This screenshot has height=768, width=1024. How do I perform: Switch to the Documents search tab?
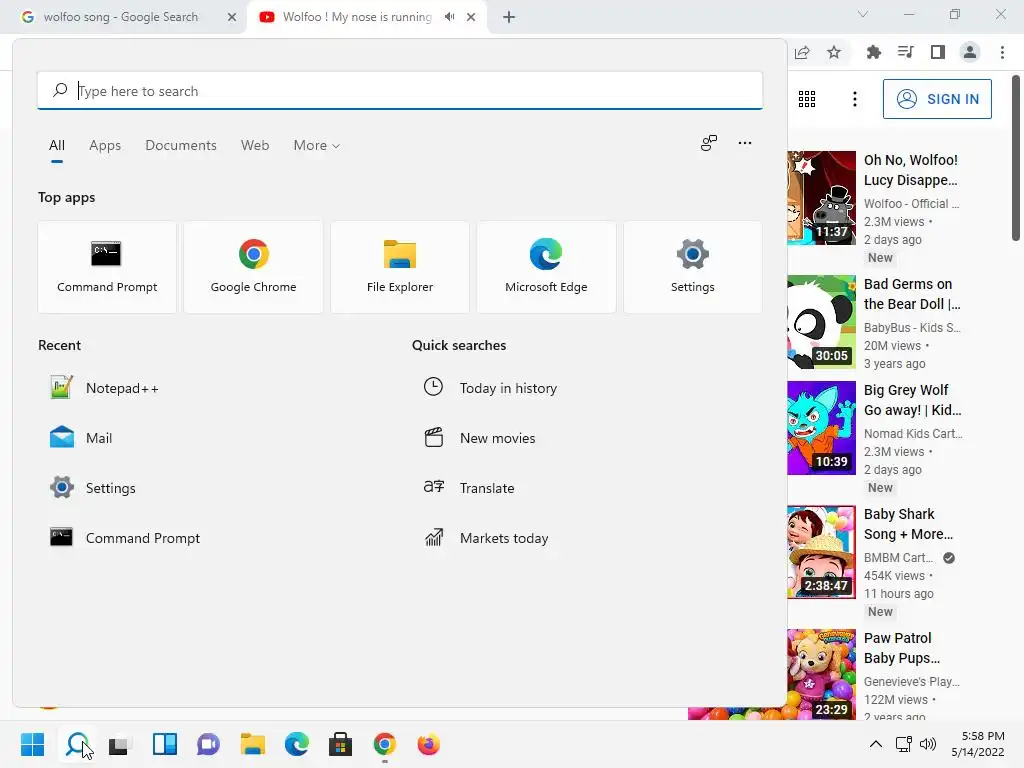[x=181, y=146]
